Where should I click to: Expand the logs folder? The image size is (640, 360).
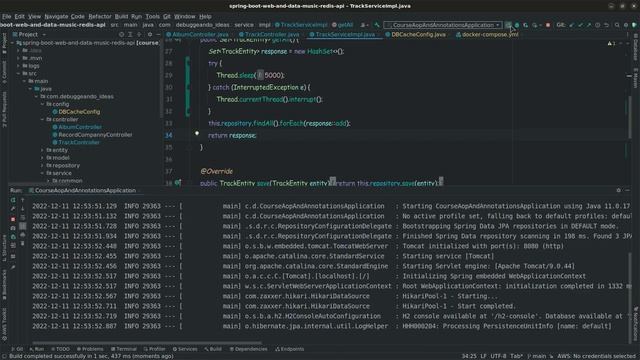pos(19,66)
